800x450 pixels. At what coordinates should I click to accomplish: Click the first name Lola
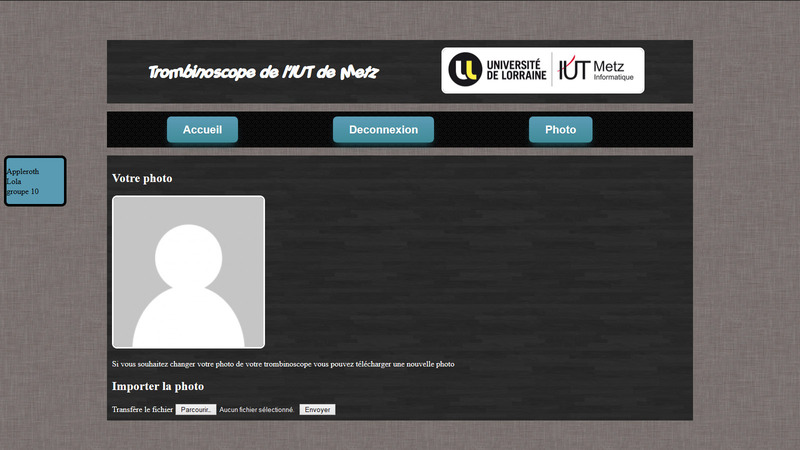point(14,181)
